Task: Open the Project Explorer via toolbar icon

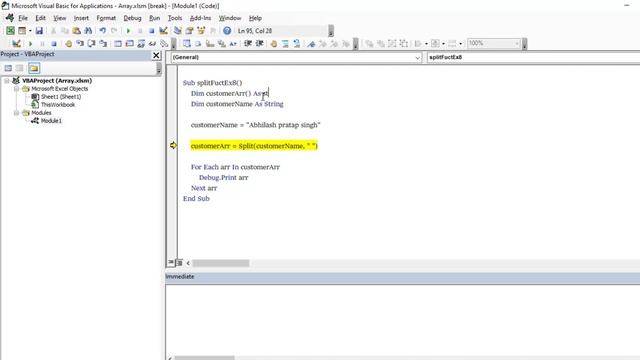Action: (178, 31)
